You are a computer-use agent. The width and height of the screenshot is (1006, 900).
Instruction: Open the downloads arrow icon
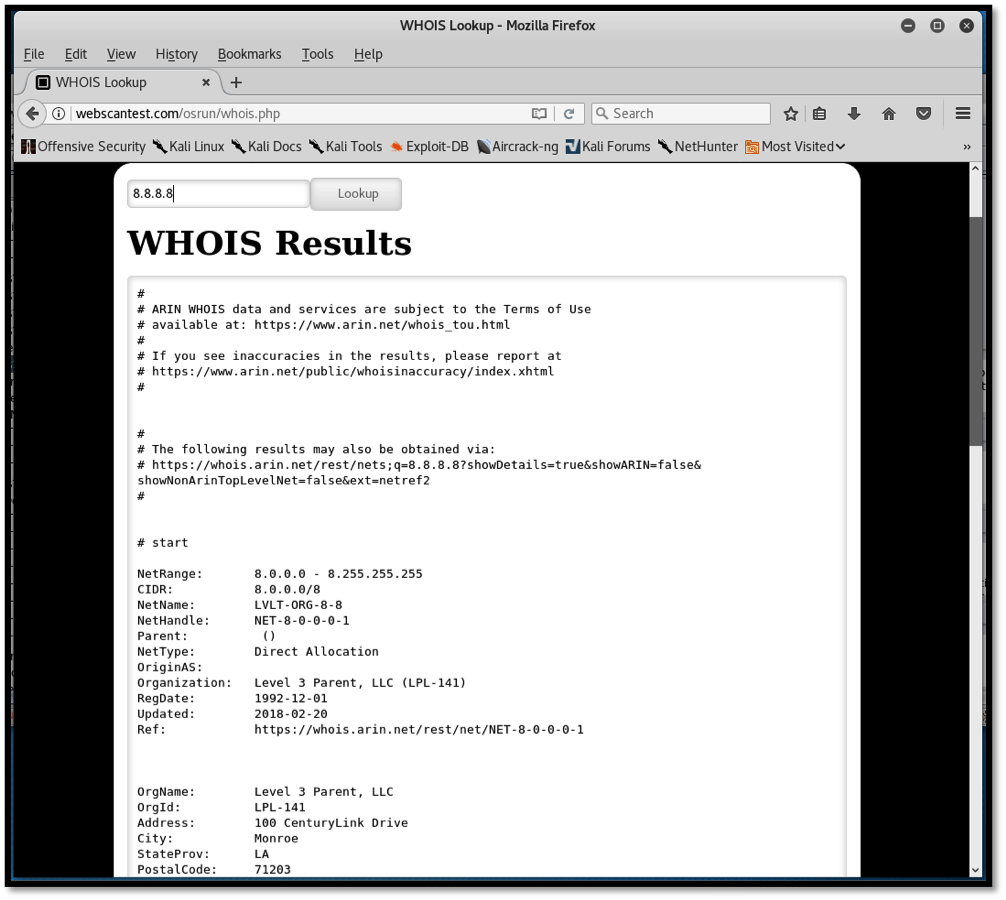(854, 114)
